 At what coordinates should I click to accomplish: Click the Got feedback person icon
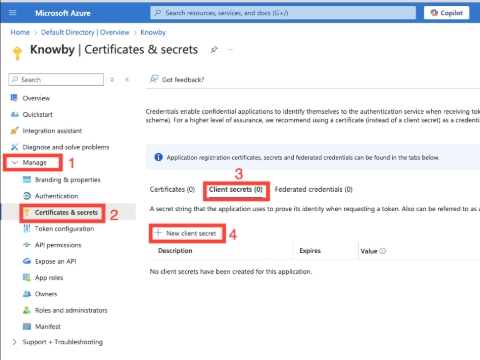pyautogui.click(x=154, y=79)
